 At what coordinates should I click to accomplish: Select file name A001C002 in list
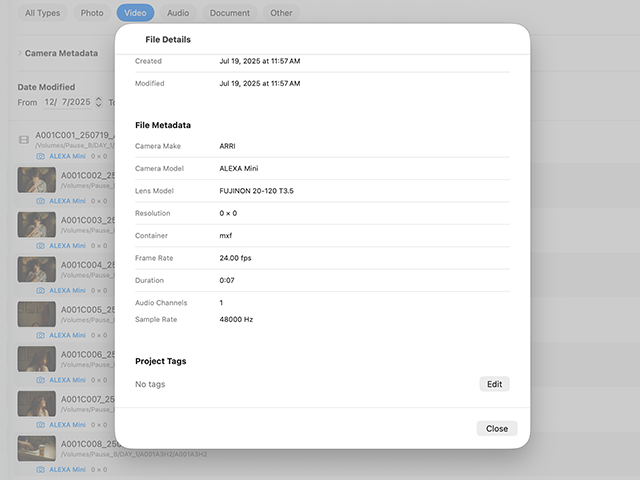(88, 176)
